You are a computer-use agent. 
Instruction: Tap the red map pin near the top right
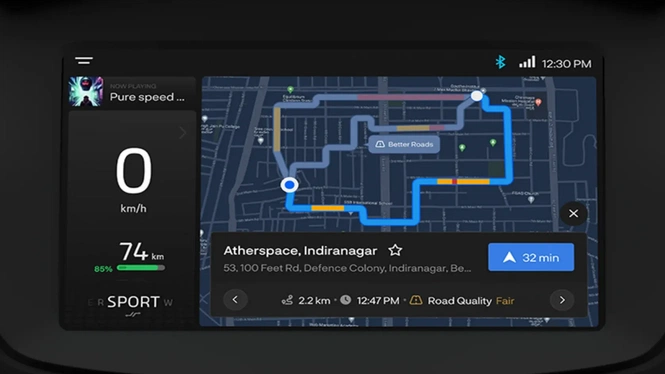click(x=538, y=102)
